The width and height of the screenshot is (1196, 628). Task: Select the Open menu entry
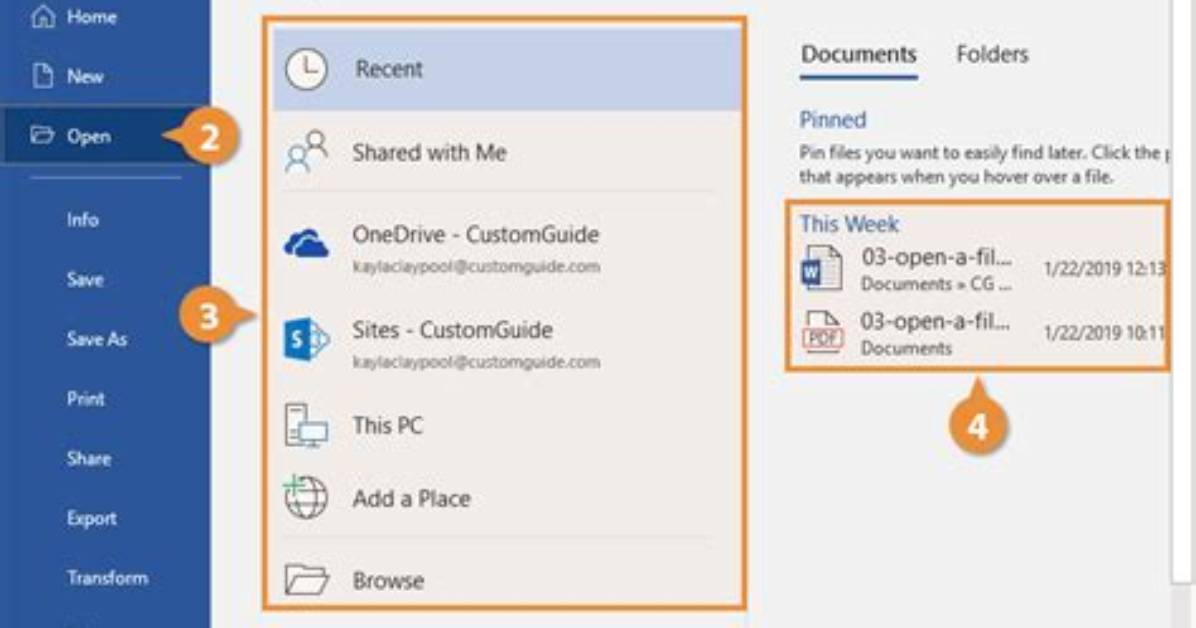pyautogui.click(x=105, y=135)
